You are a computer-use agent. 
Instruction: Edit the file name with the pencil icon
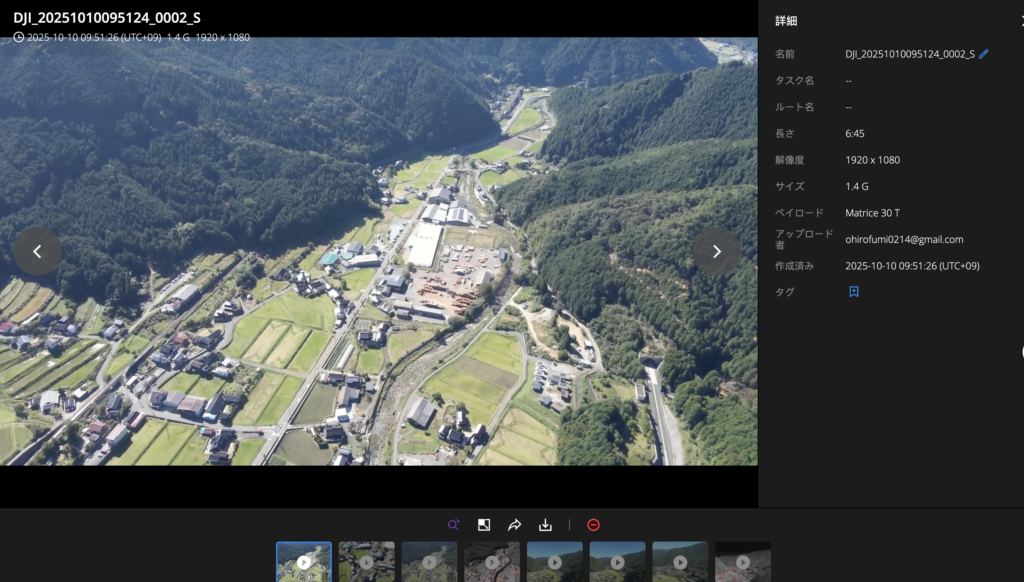pos(984,54)
